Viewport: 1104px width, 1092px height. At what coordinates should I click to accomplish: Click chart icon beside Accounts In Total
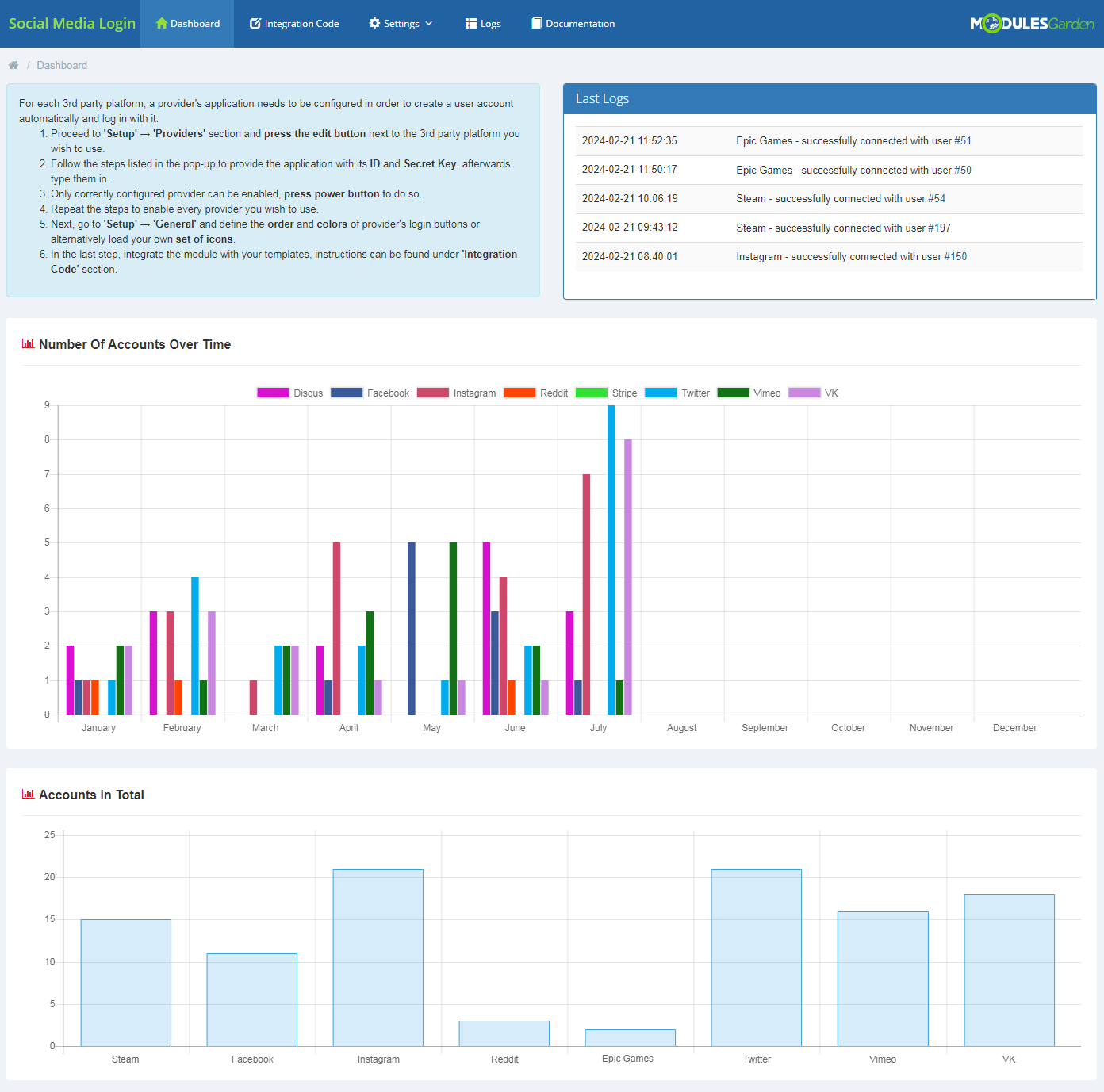28,794
